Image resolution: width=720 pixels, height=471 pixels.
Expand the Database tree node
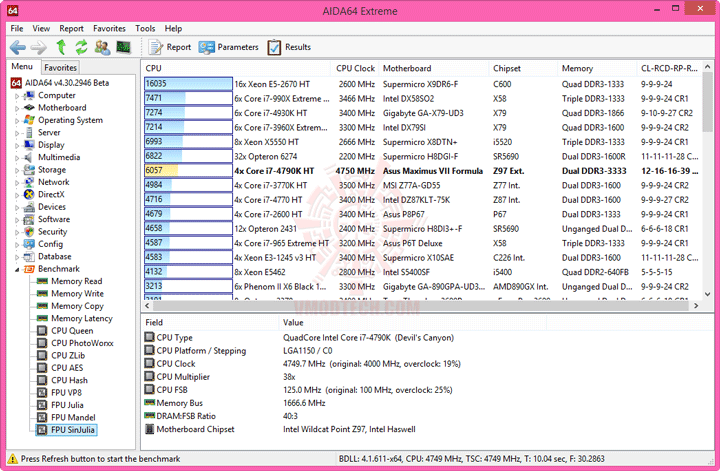point(17,258)
